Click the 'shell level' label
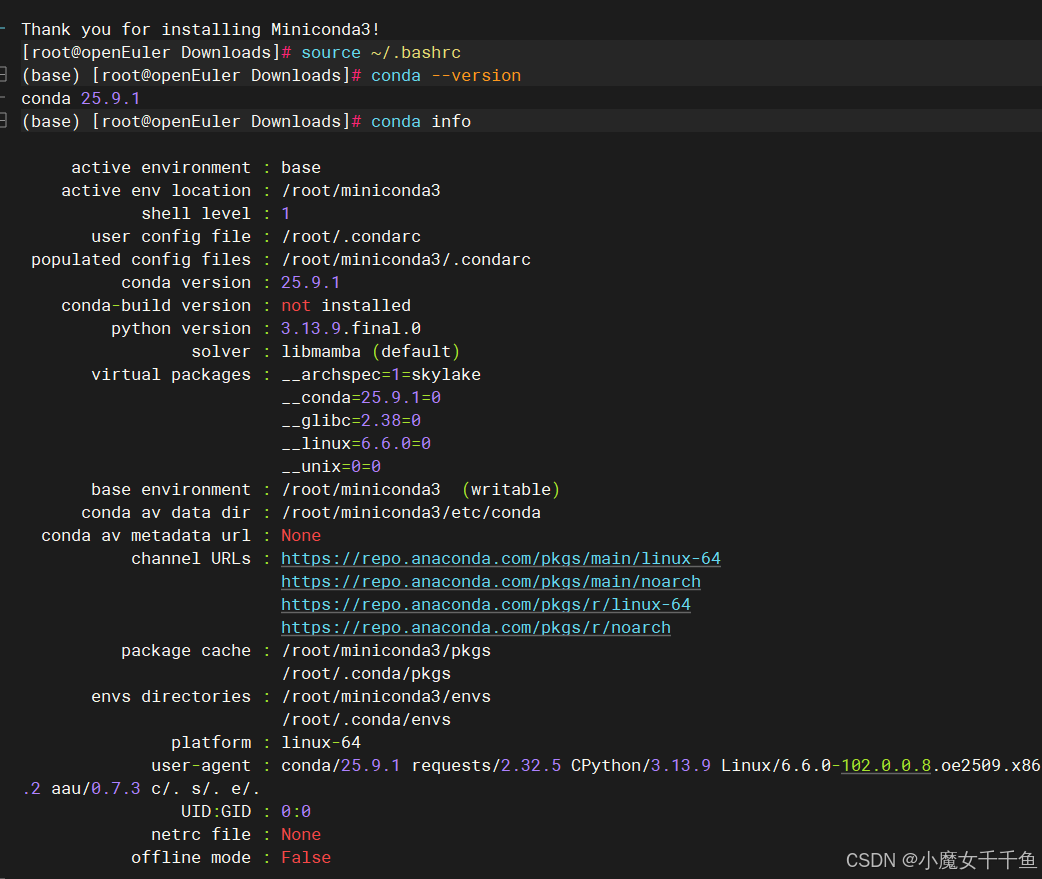Image resolution: width=1042 pixels, height=879 pixels. tap(196, 213)
